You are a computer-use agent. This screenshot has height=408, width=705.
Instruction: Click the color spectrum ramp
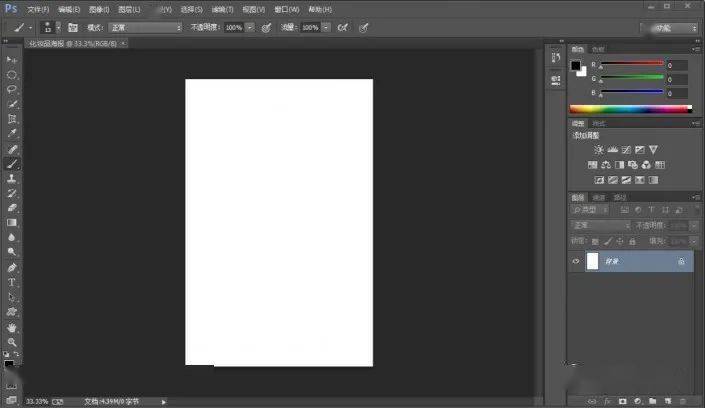(x=630, y=108)
